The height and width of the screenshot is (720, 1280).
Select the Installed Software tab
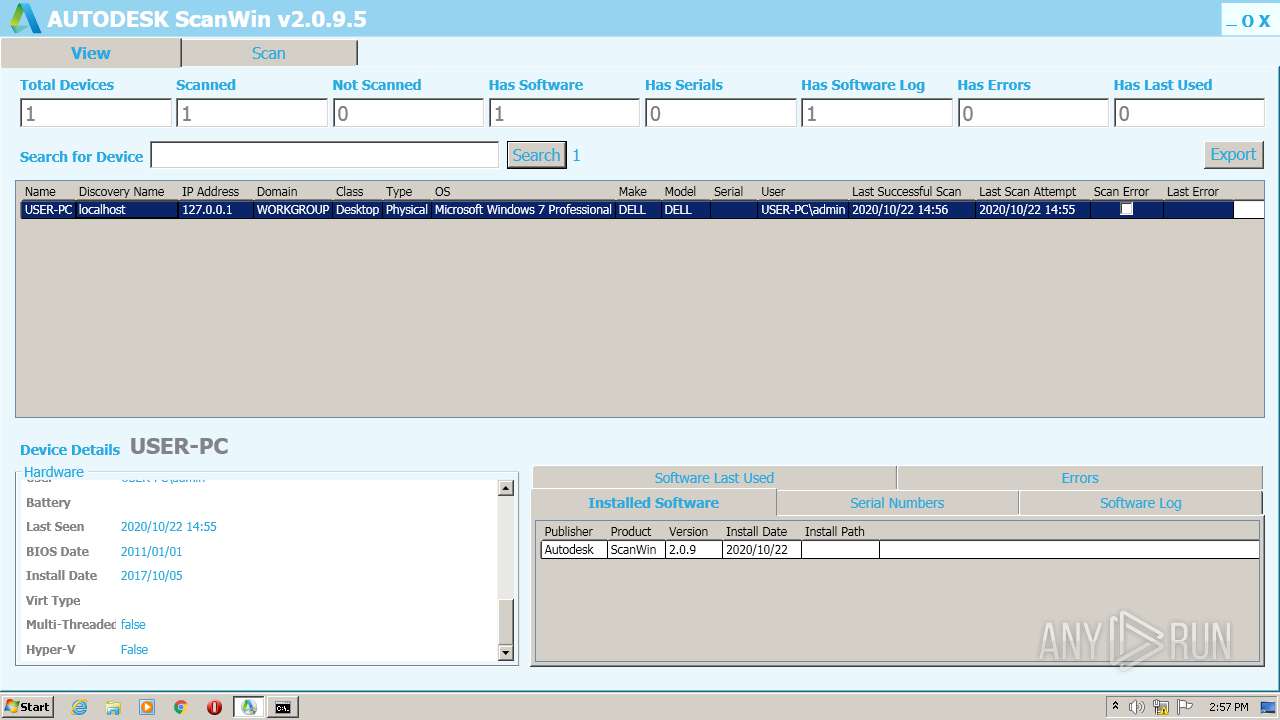tap(653, 503)
